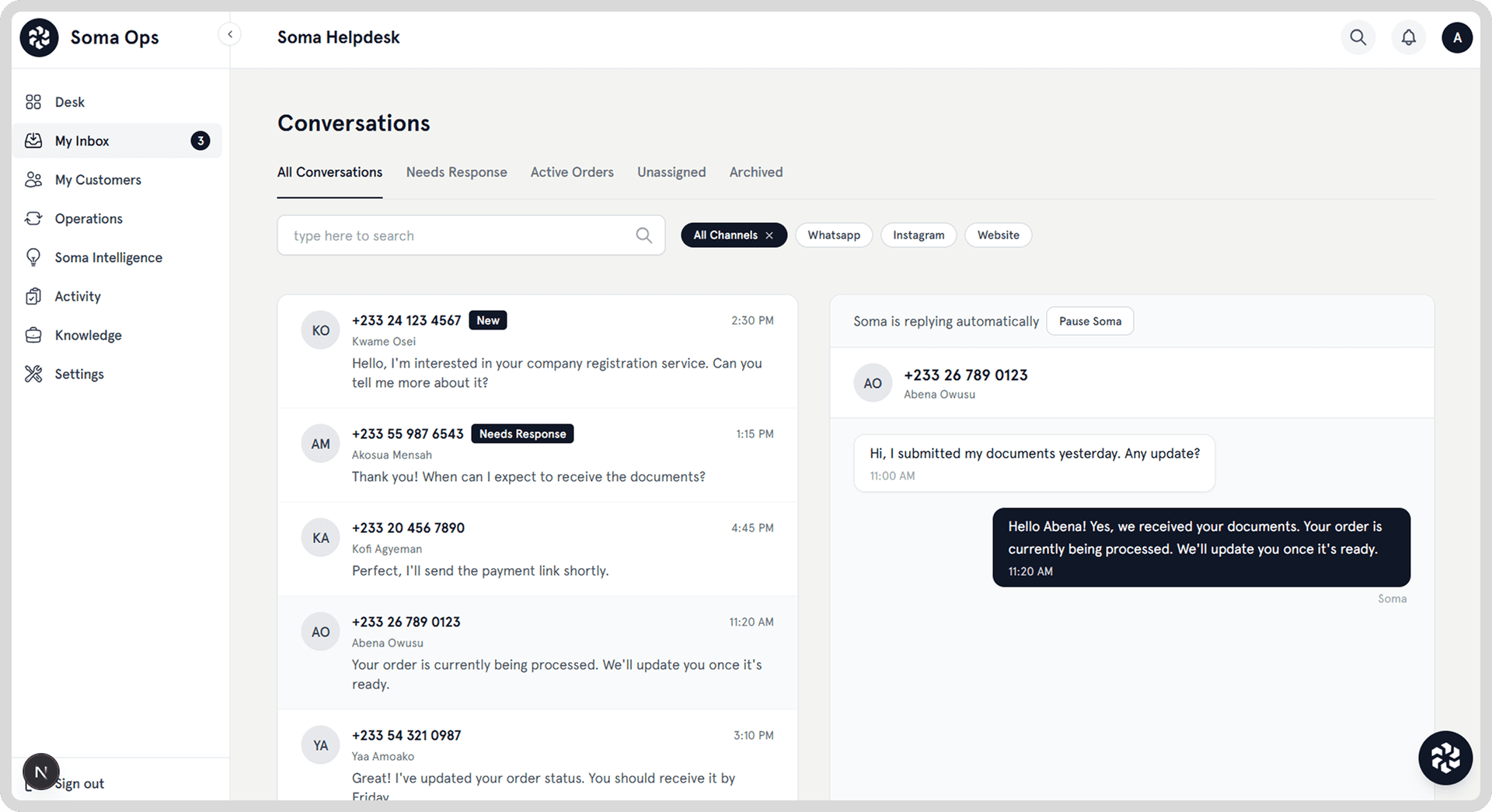1492x812 pixels.
Task: Click the Soma Intelligence lightbulb icon
Action: pyautogui.click(x=33, y=257)
